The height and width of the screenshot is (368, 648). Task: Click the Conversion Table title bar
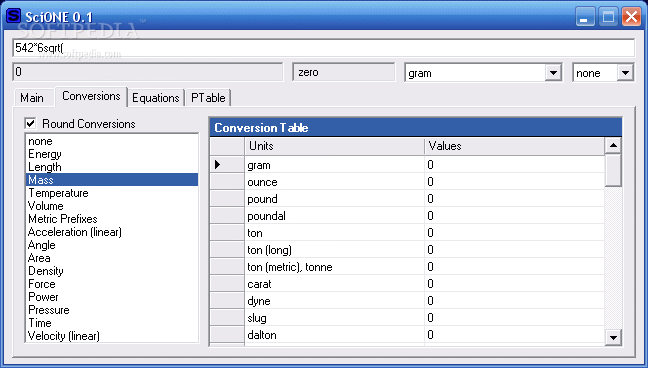[x=416, y=127]
